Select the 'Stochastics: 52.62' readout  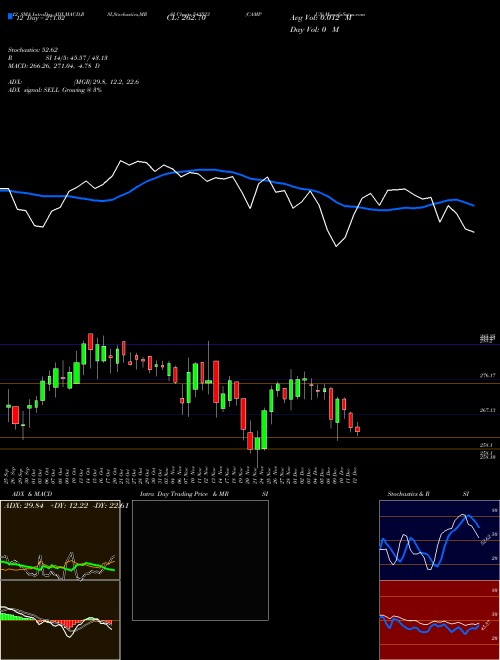pos(33,50)
